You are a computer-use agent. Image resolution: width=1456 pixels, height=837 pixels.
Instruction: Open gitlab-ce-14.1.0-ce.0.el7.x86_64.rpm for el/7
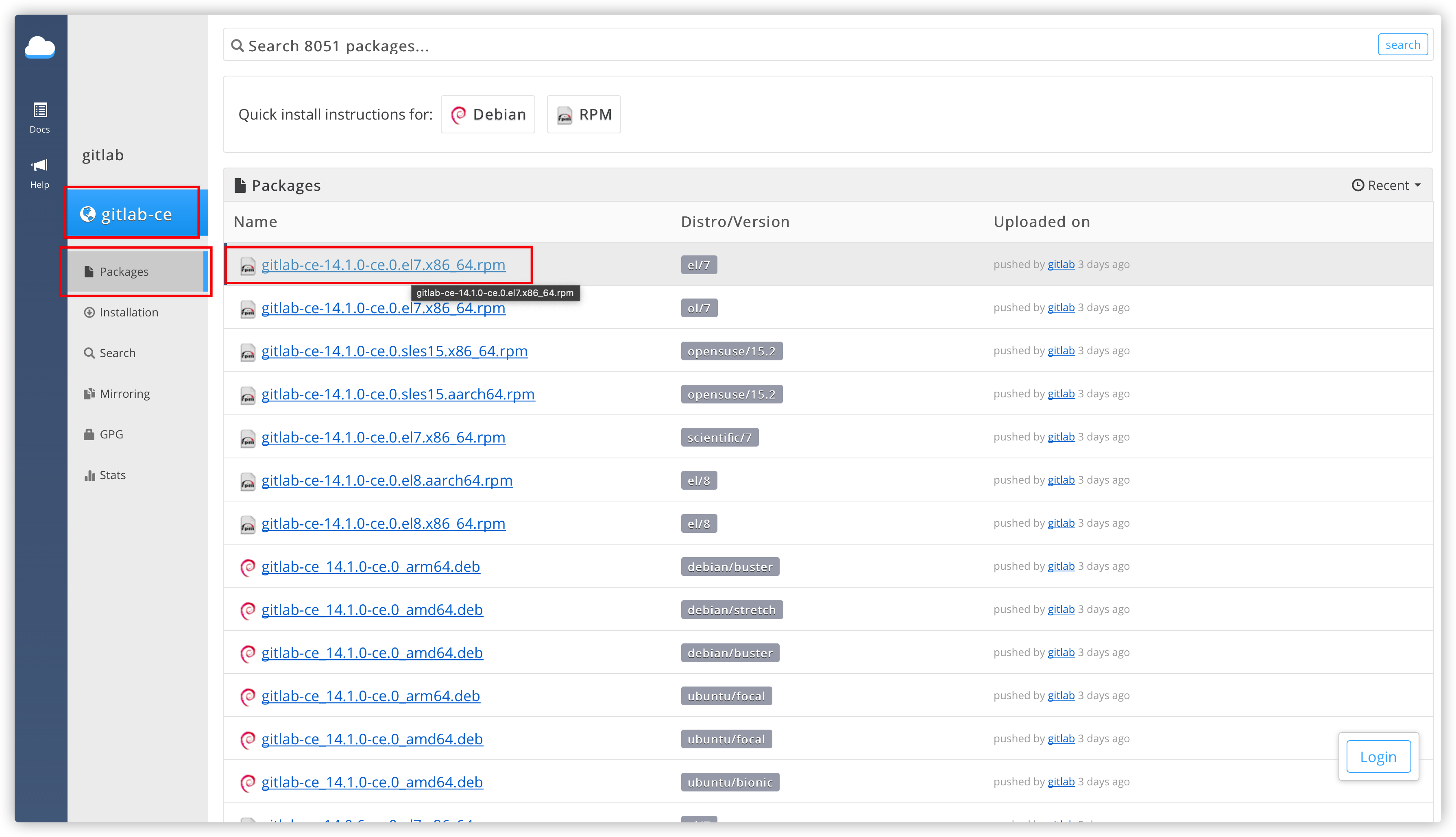pyautogui.click(x=384, y=264)
